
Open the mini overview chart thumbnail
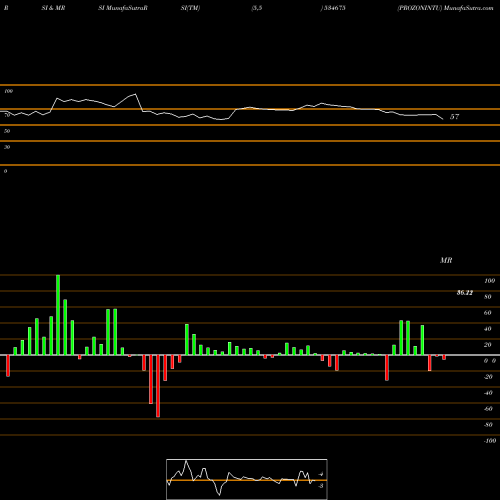point(247,479)
